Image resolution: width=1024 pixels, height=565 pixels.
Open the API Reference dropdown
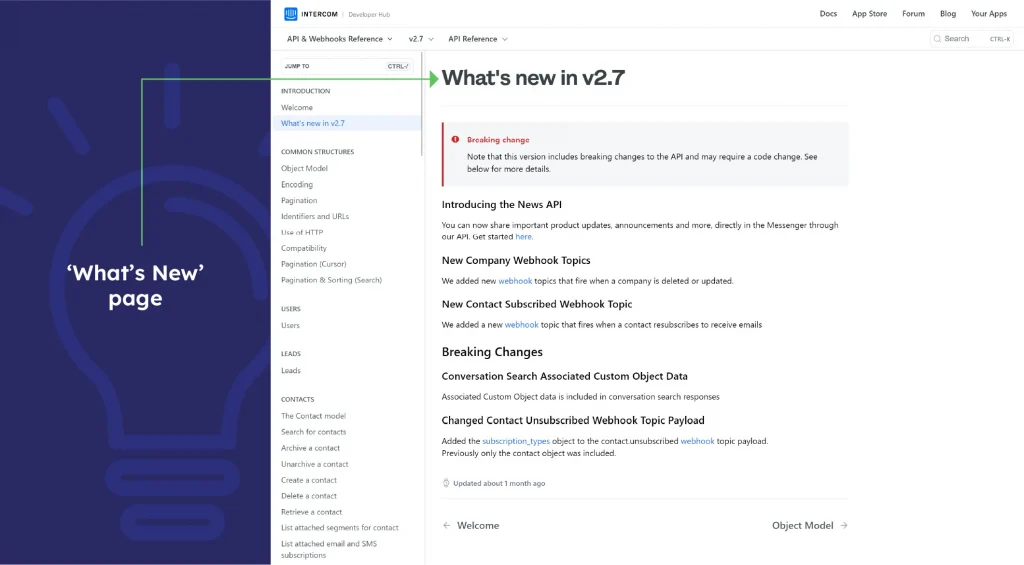pyautogui.click(x=477, y=39)
